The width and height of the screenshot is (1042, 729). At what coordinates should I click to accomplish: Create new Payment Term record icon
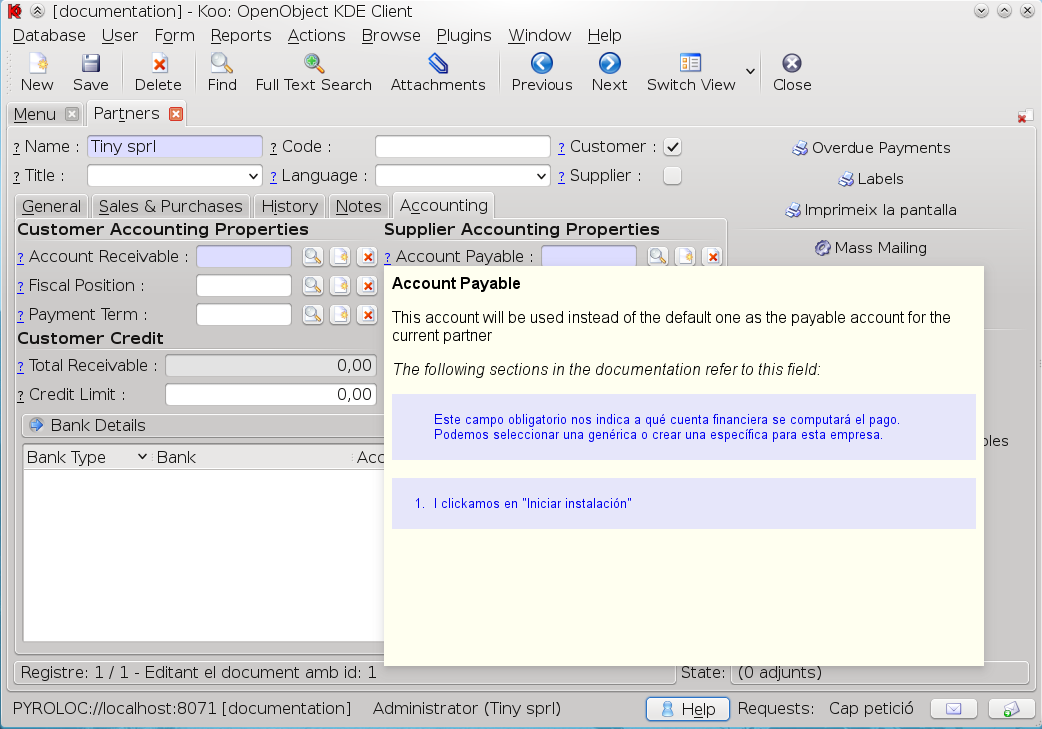[340, 314]
